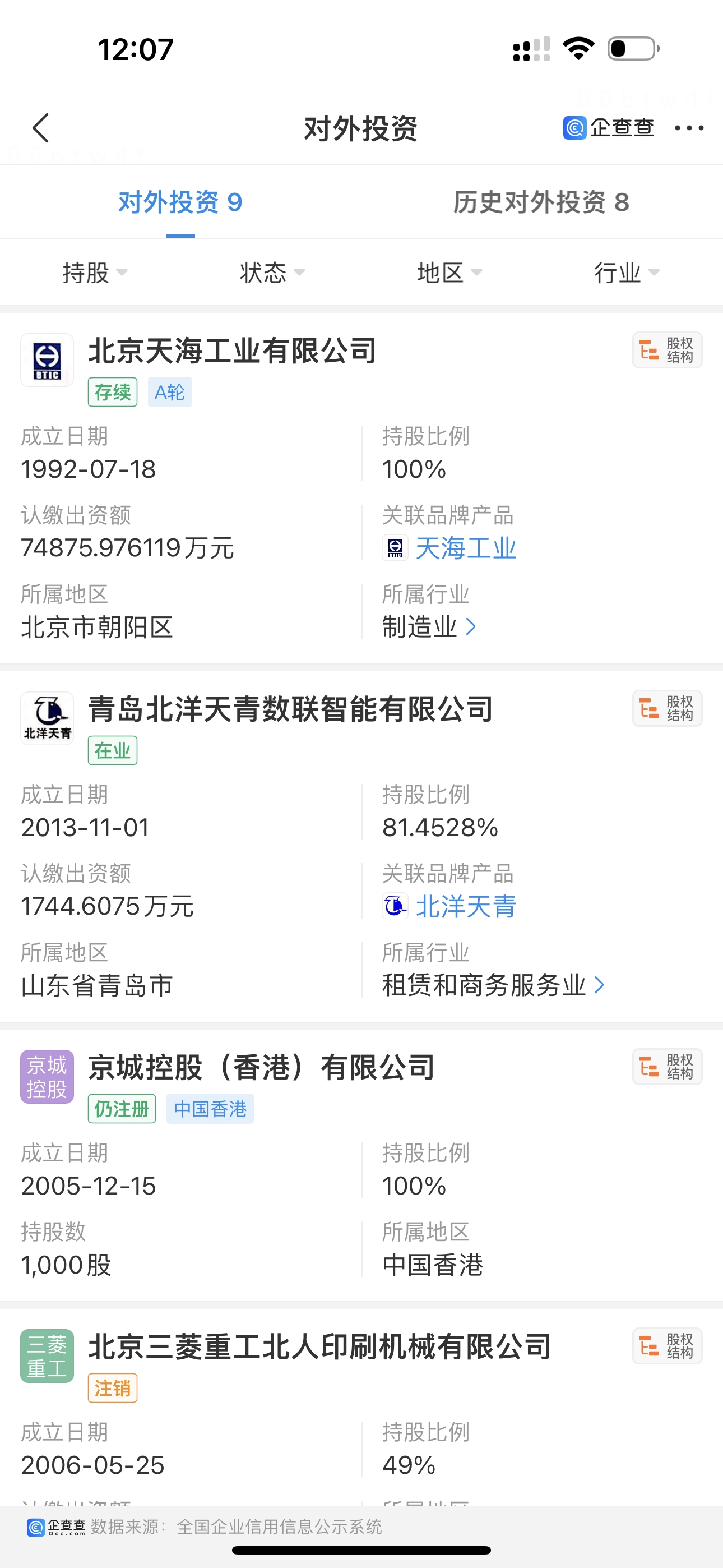
Task: Expand 制造业 industry chevron
Action: tap(470, 626)
